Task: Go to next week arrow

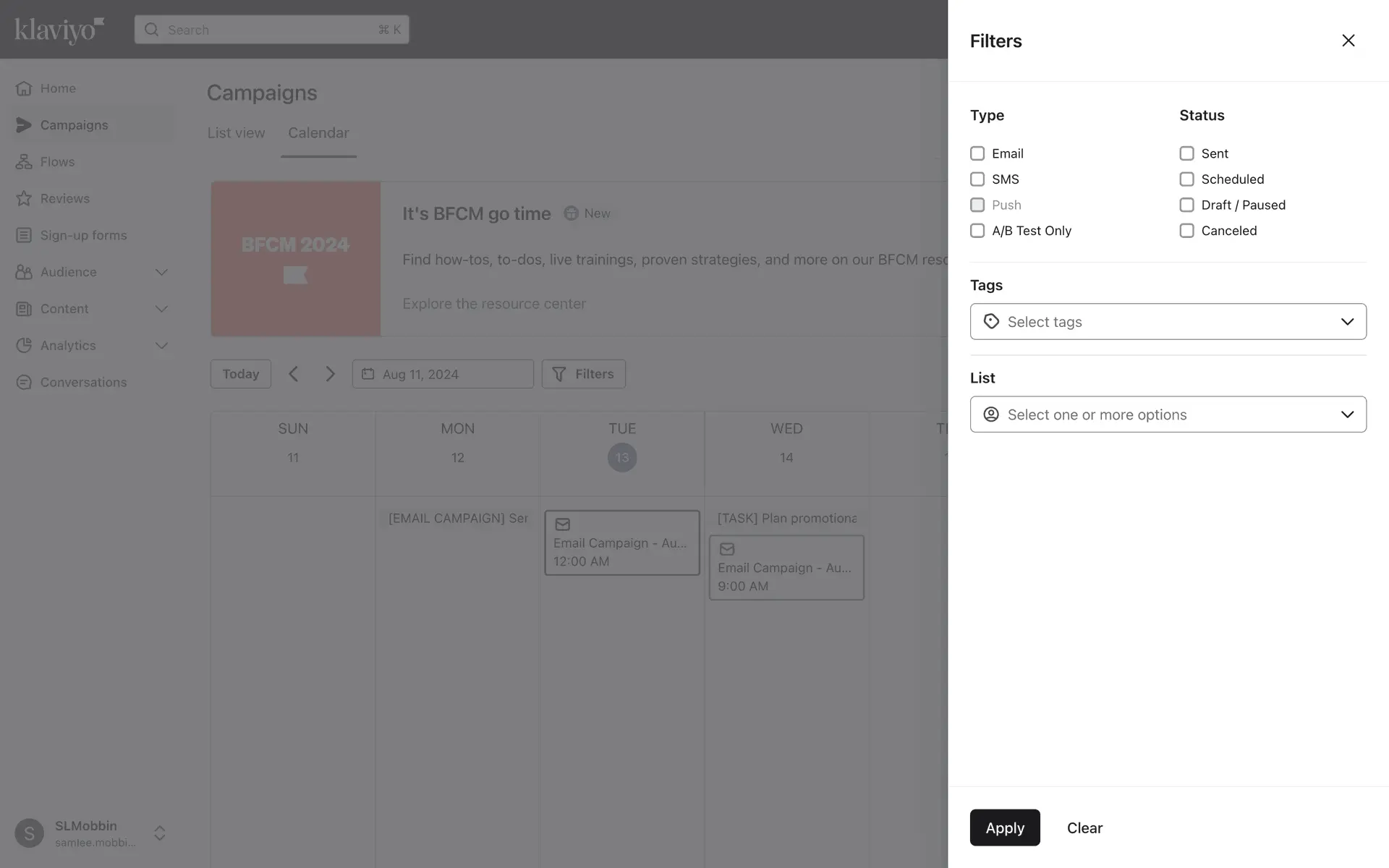Action: click(x=331, y=374)
